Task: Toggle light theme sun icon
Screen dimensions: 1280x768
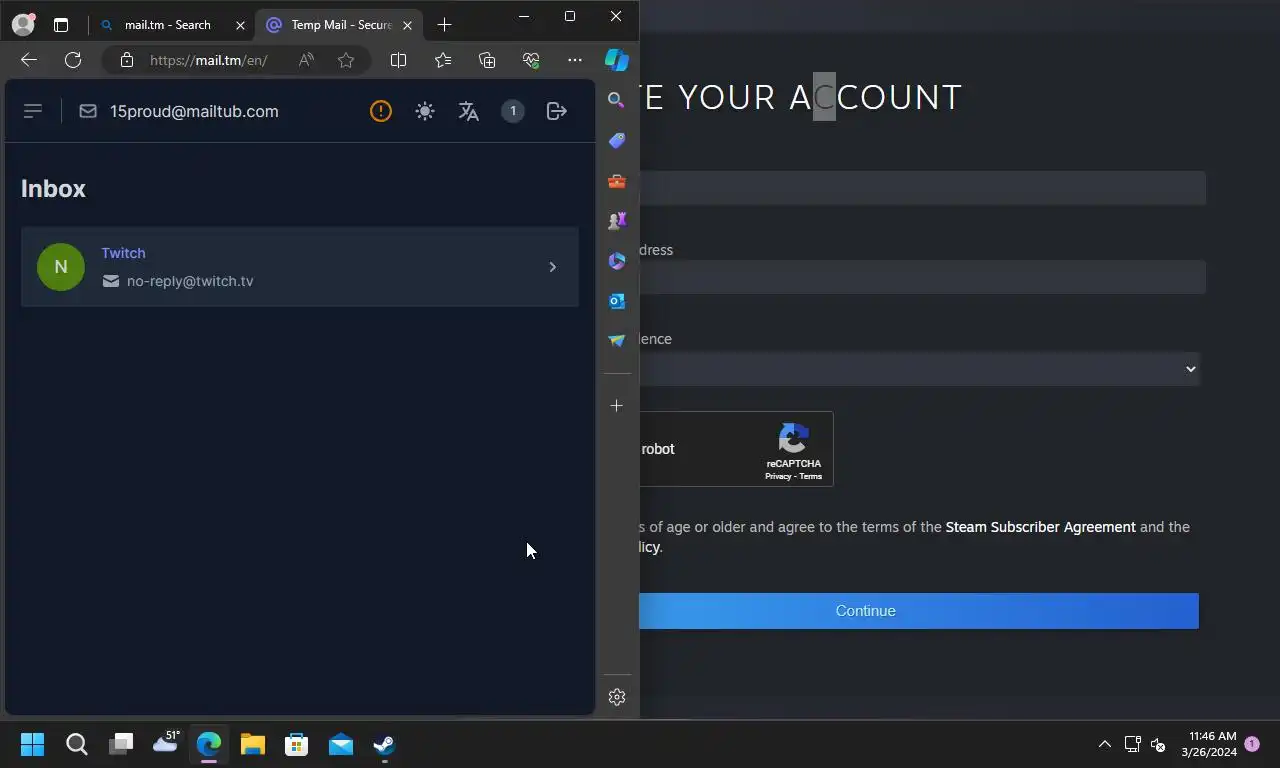Action: click(425, 111)
